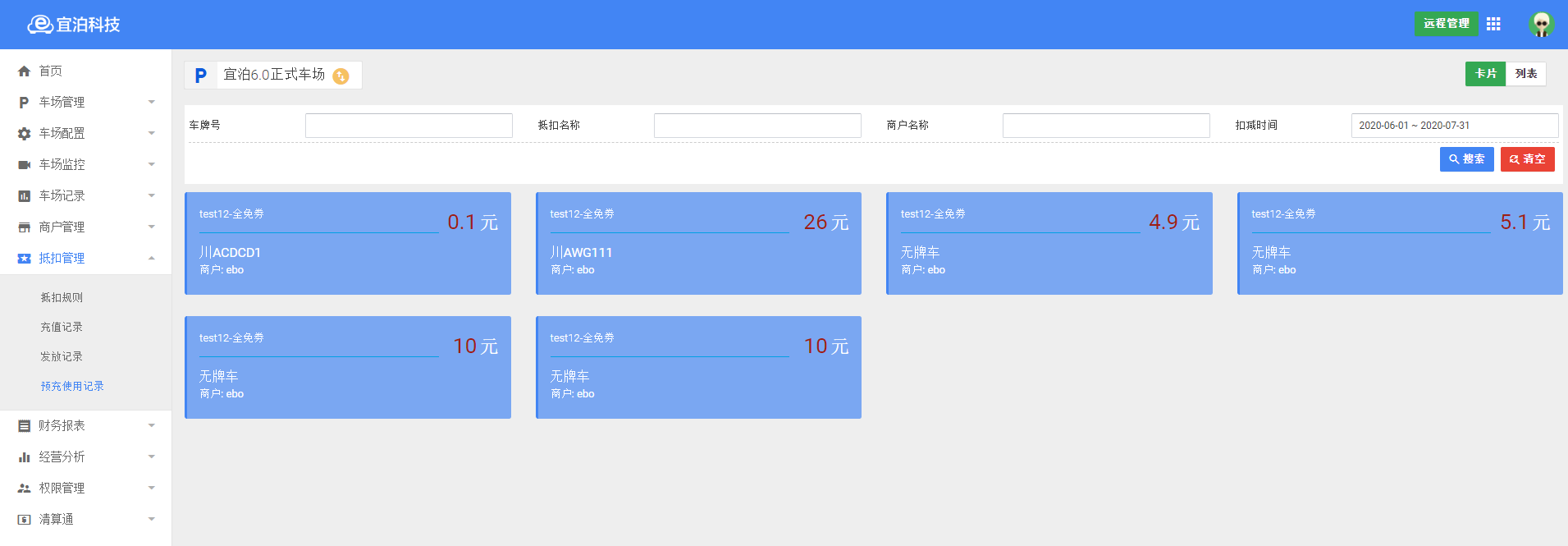
Task: Open the 预充使用记录 submenu item
Action: (x=72, y=386)
